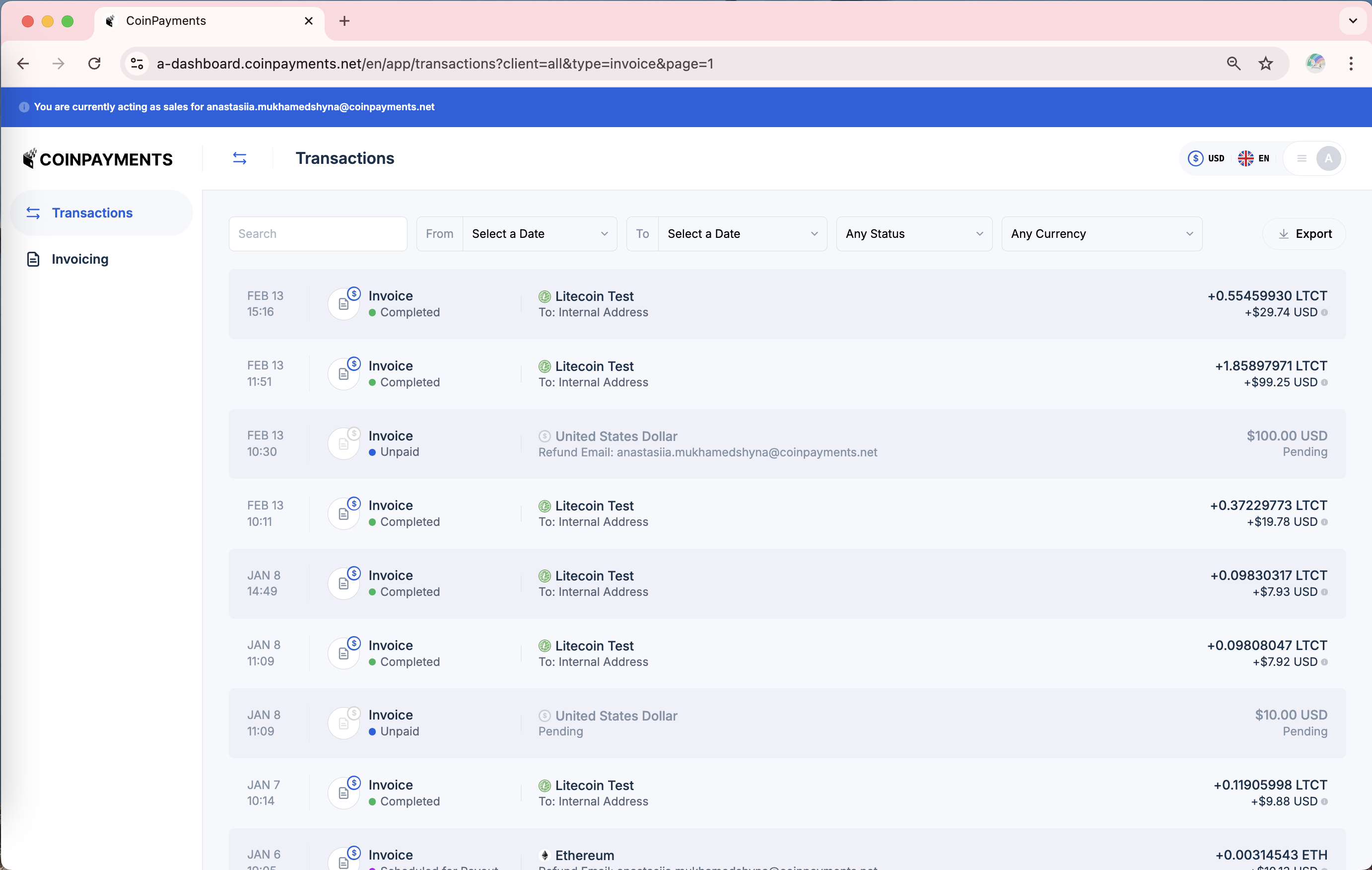The image size is (1372, 870).
Task: Open the tab search chevron
Action: click(x=1353, y=21)
